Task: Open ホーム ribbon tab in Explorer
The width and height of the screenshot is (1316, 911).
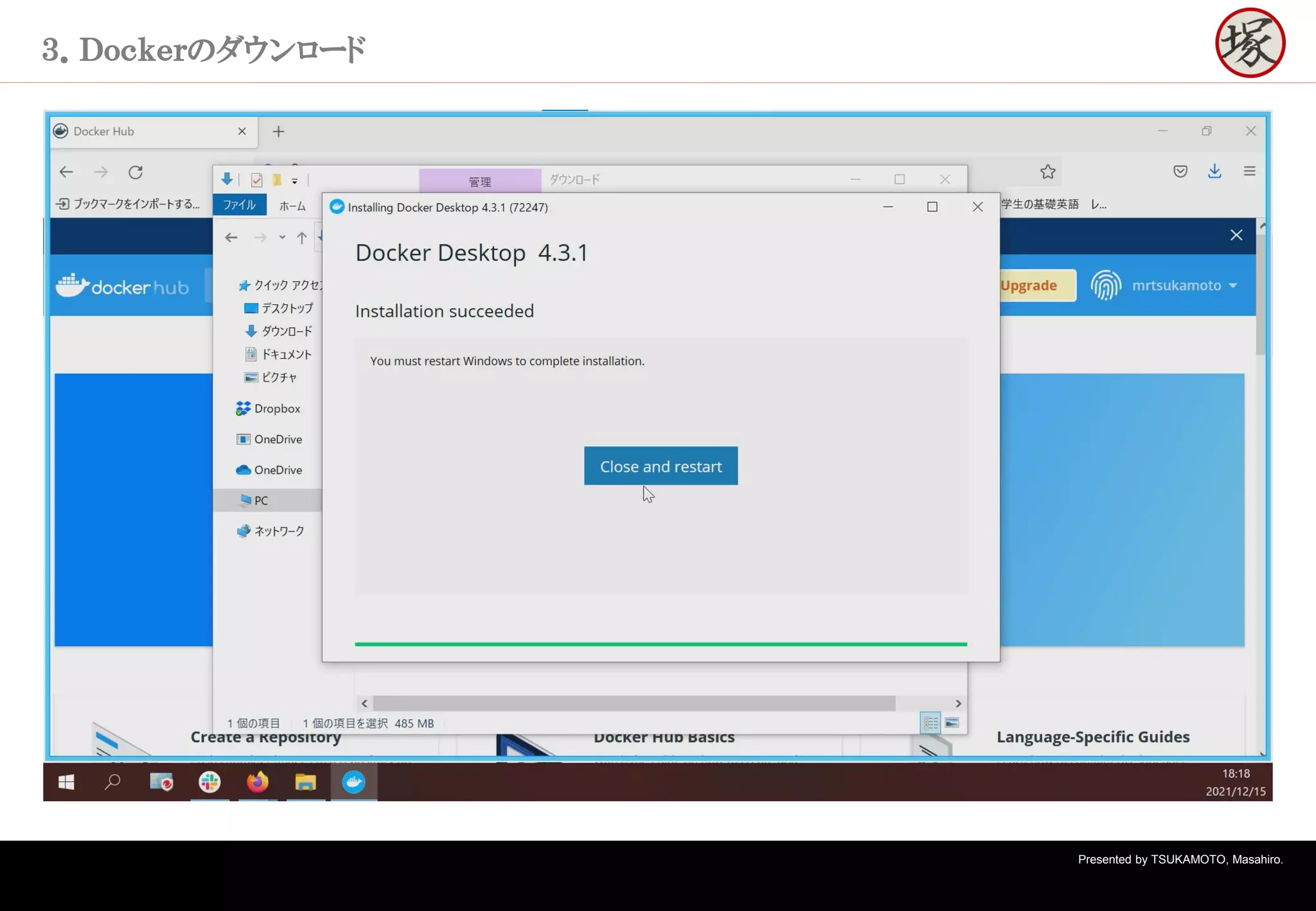Action: pyautogui.click(x=292, y=206)
